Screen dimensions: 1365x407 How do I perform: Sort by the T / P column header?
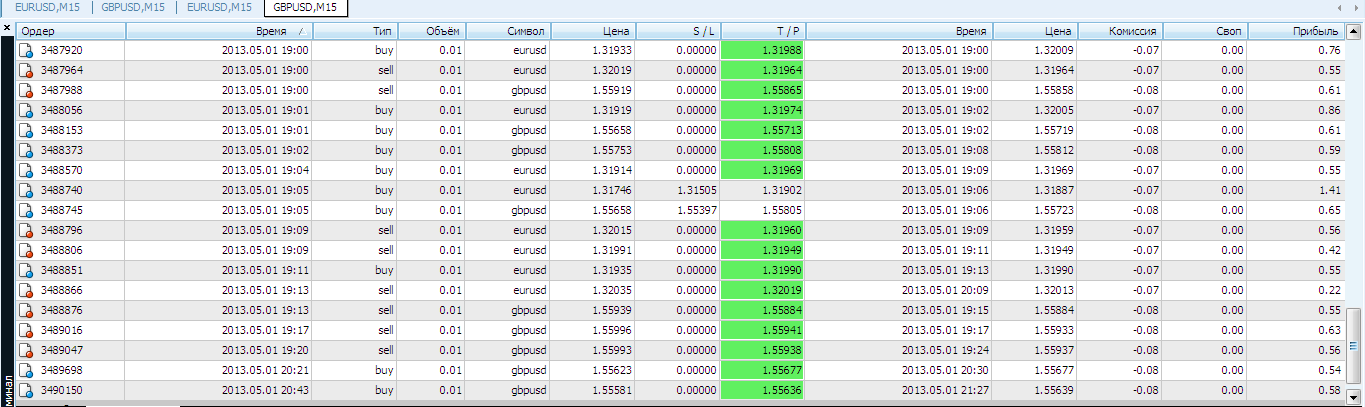pyautogui.click(x=762, y=32)
